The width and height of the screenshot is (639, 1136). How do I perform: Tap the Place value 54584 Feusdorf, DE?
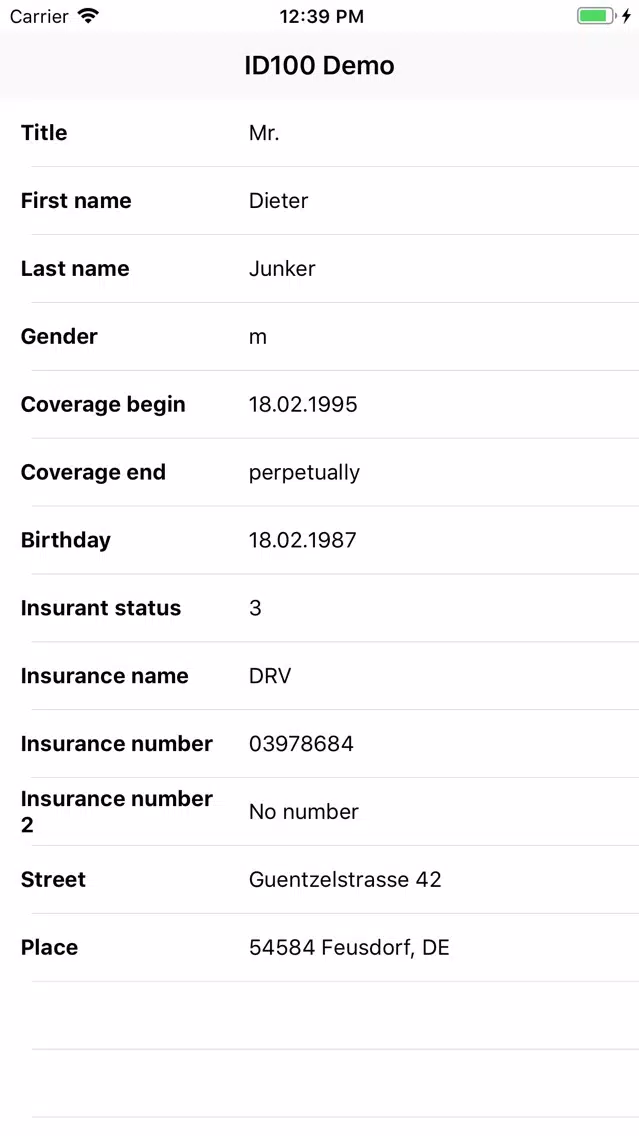coord(349,948)
